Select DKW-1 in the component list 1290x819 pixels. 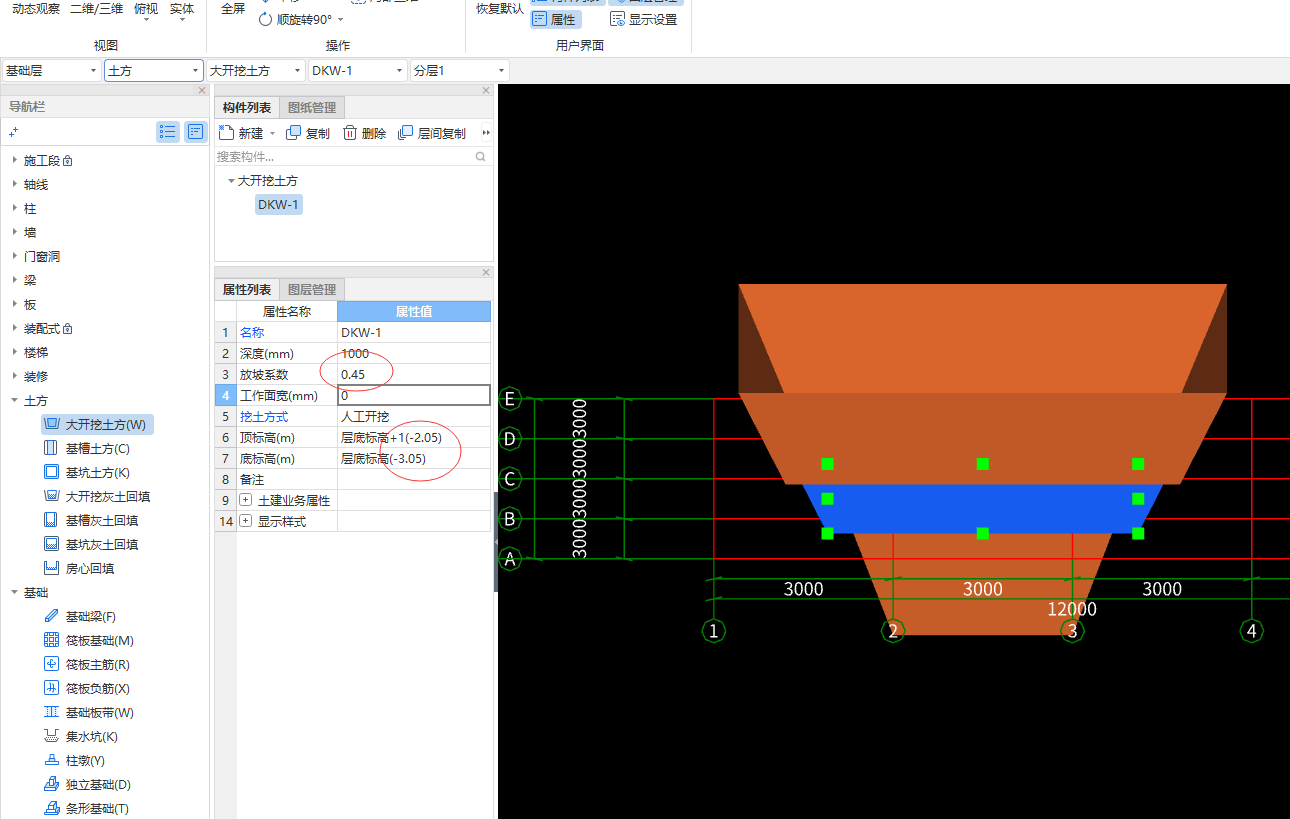coord(278,205)
